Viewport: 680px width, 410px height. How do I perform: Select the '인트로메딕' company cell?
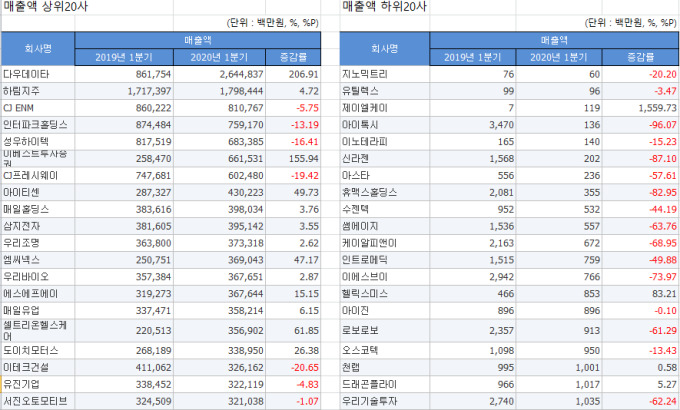tap(385, 260)
